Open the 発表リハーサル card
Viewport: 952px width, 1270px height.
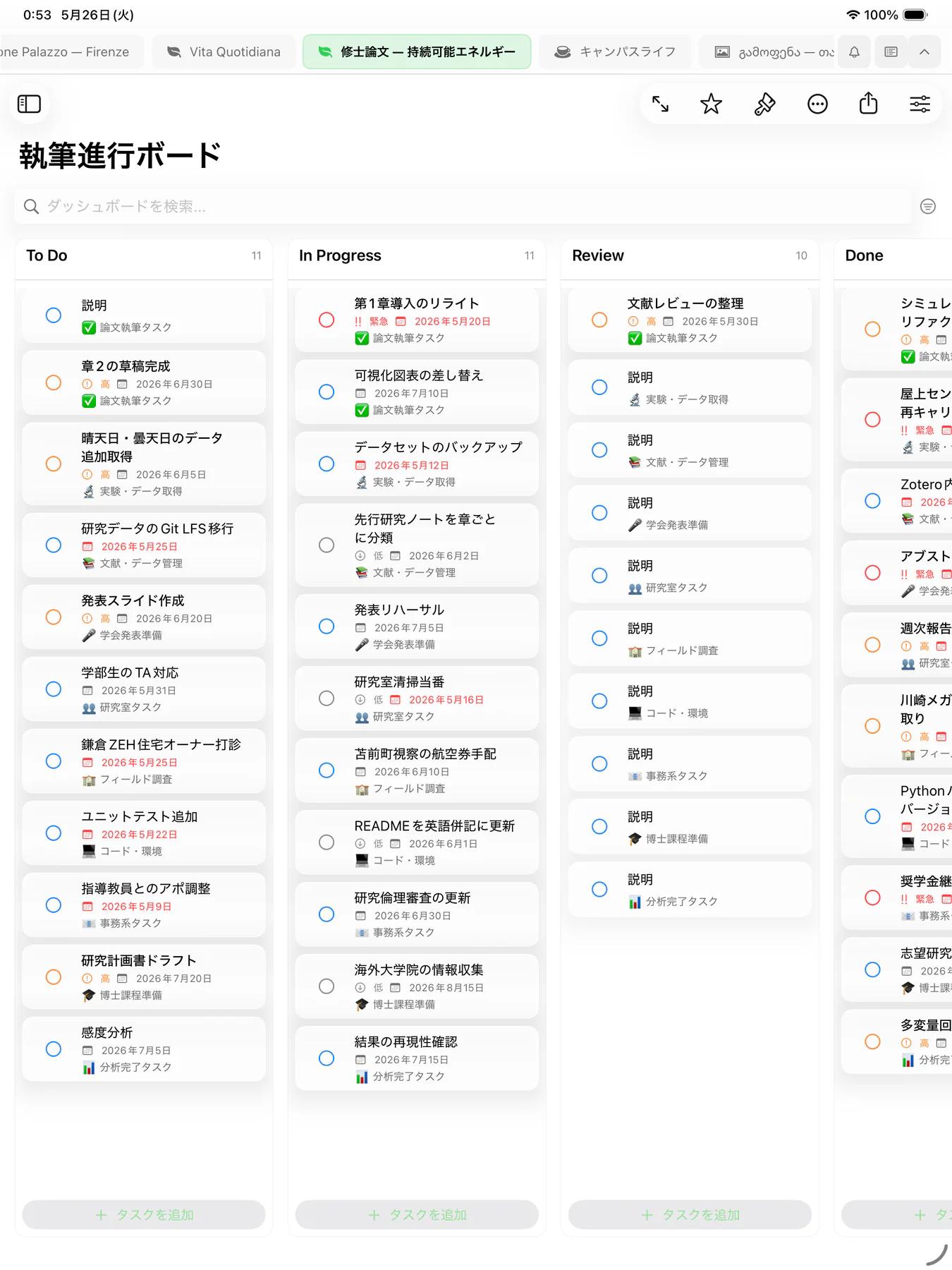(x=417, y=627)
